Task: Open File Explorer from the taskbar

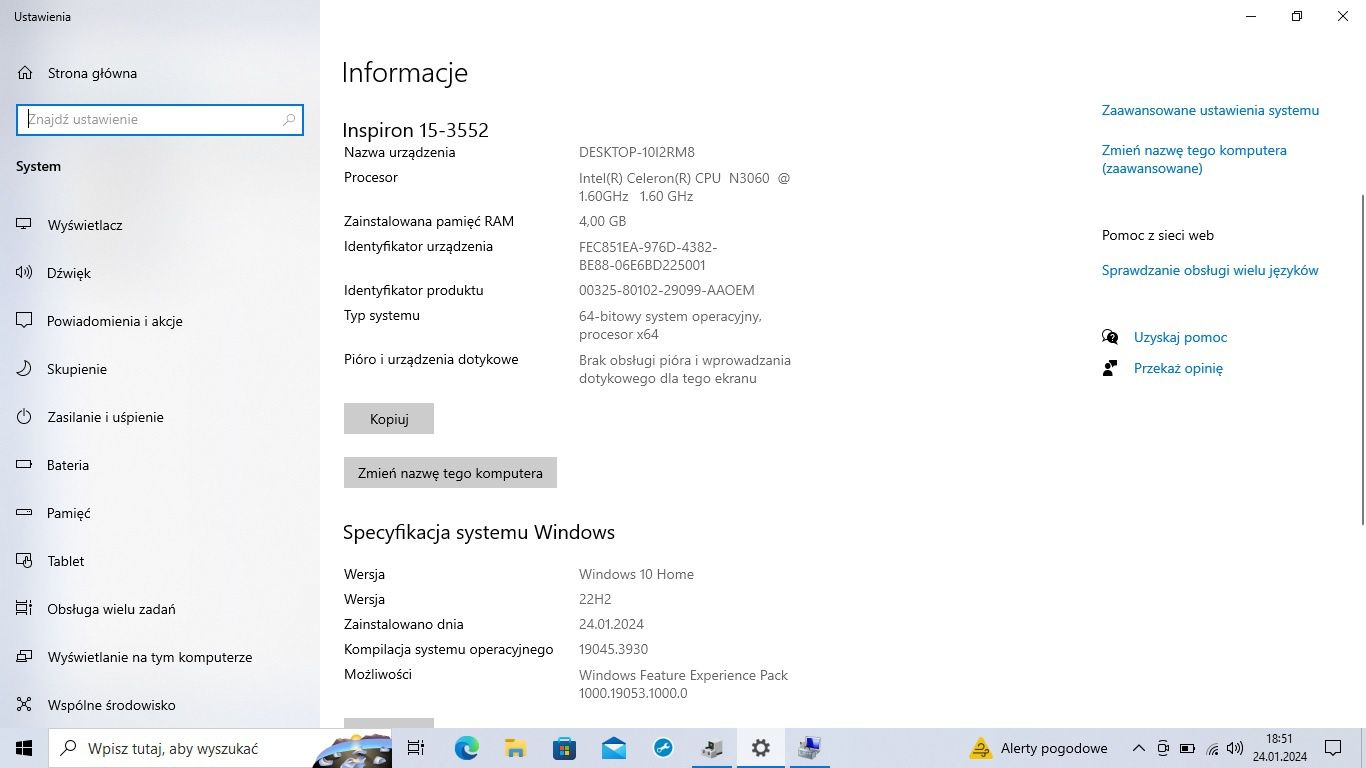Action: (515, 748)
